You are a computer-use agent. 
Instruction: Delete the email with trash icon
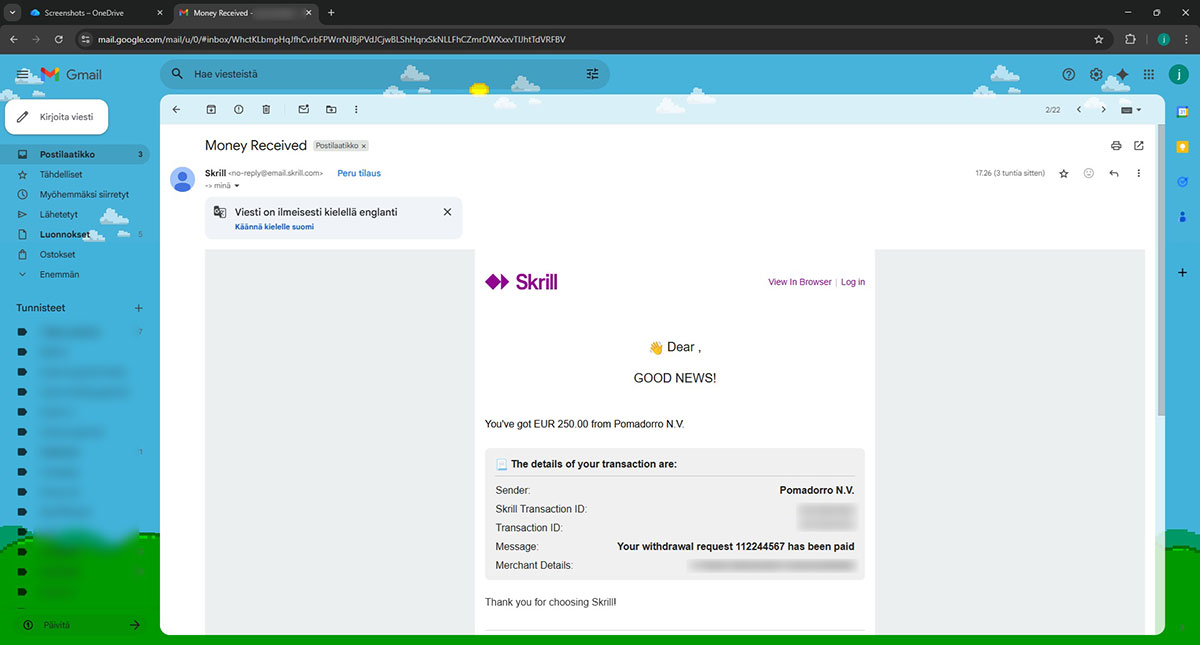point(266,109)
